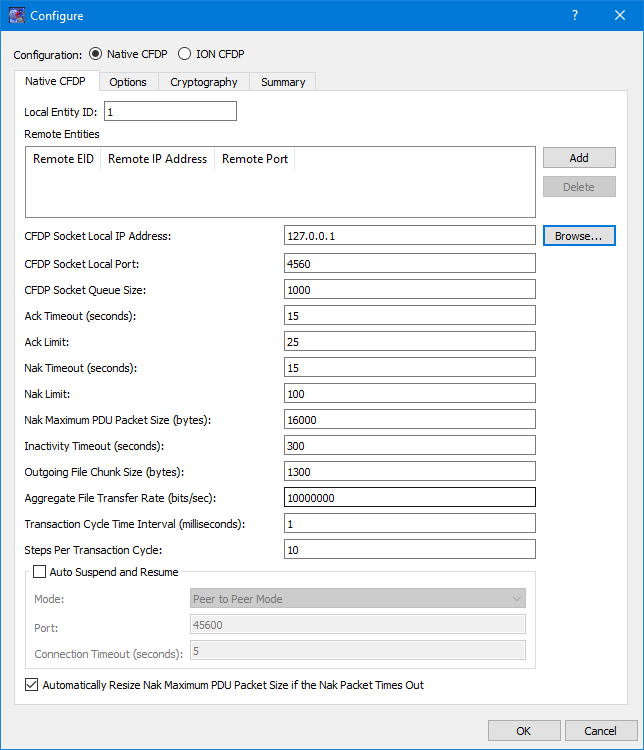Click the Remote IP Address column header
Viewport: 644px width, 750px height.
click(157, 159)
